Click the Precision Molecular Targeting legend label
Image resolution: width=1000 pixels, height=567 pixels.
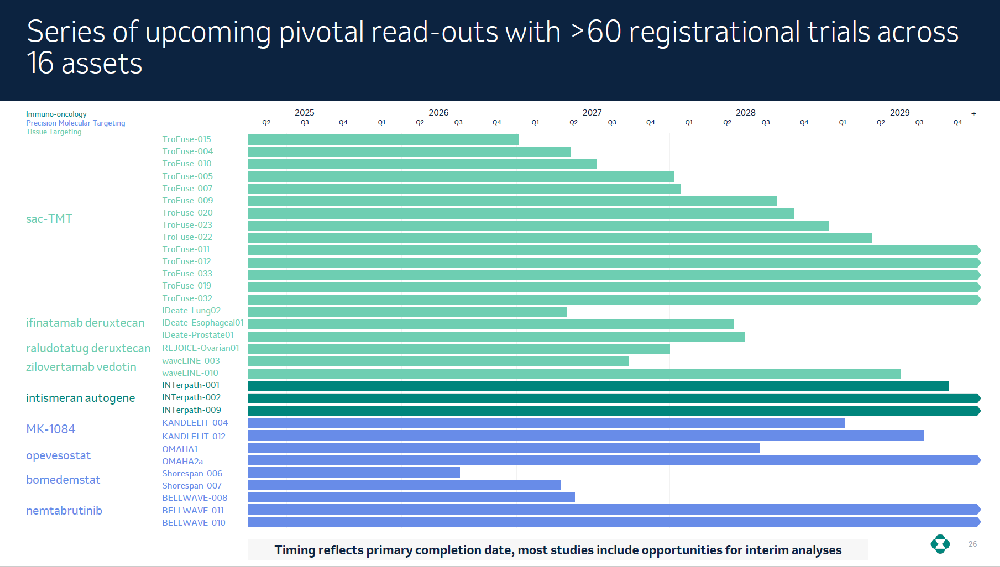(x=76, y=123)
